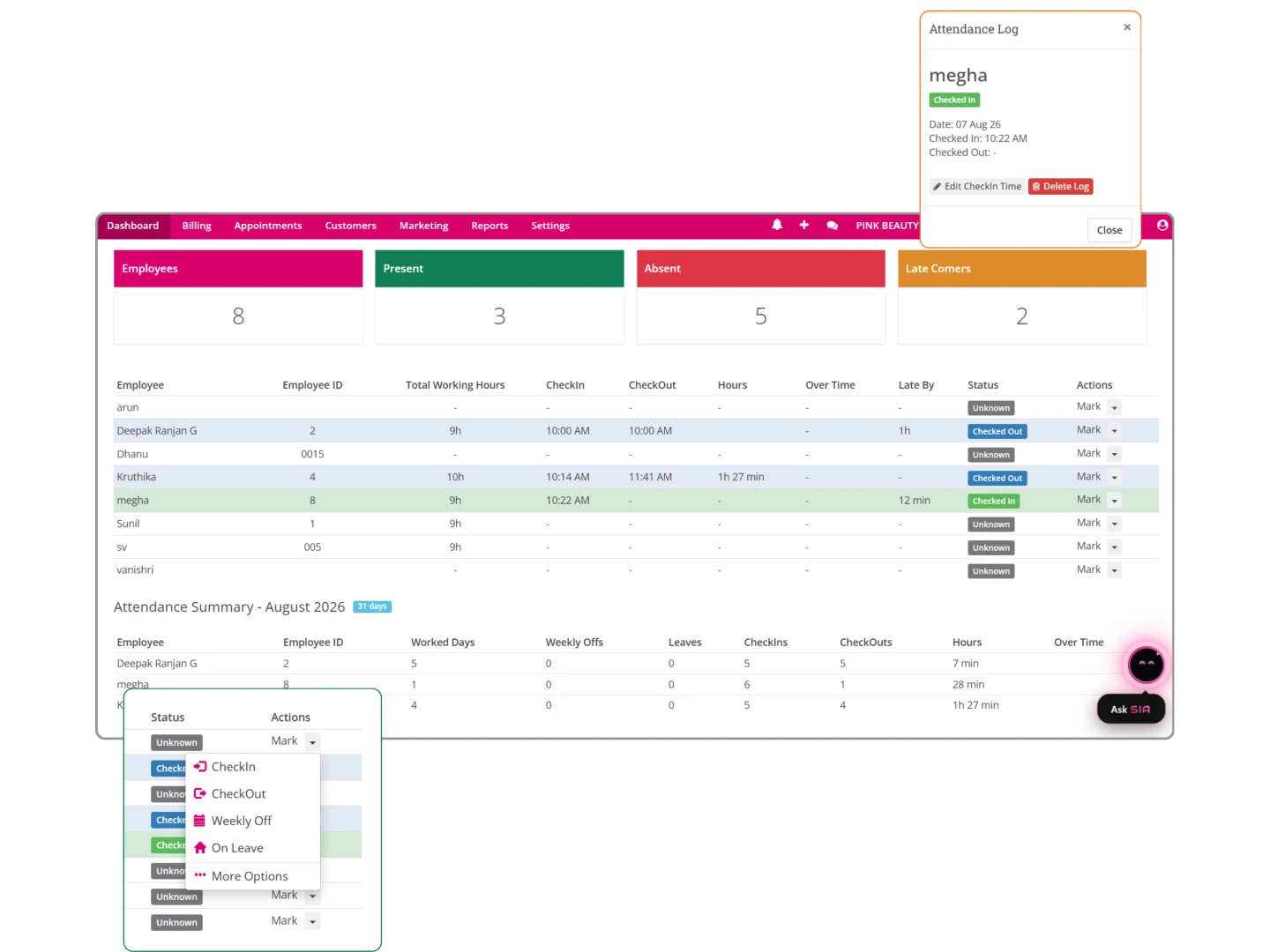
Task: Expand Mark dropdown for sv
Action: click(x=1115, y=547)
